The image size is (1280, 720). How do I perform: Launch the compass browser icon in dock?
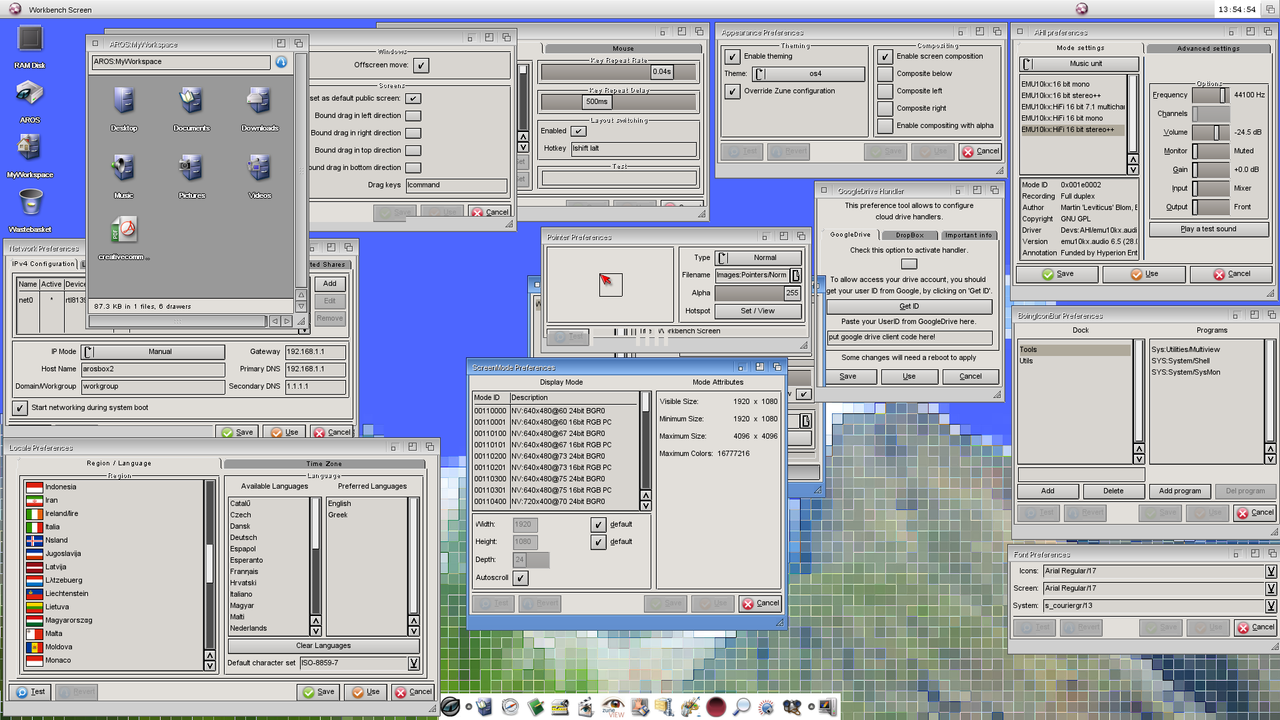point(510,707)
